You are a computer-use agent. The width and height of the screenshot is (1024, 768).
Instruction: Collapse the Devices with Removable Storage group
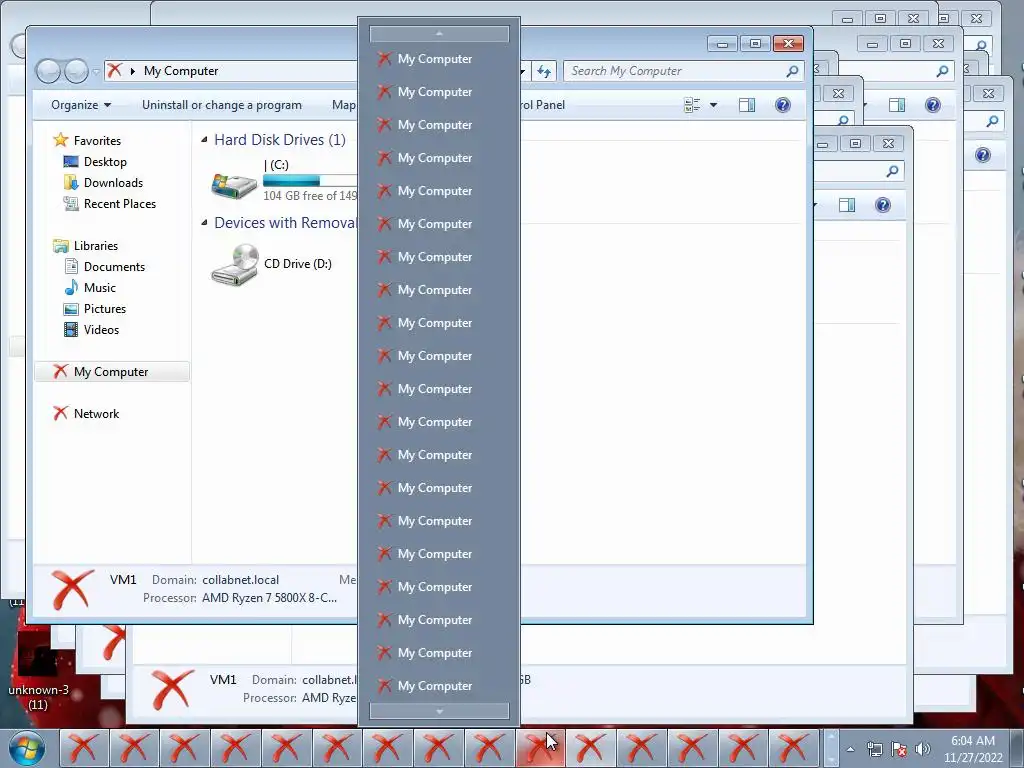click(x=204, y=223)
